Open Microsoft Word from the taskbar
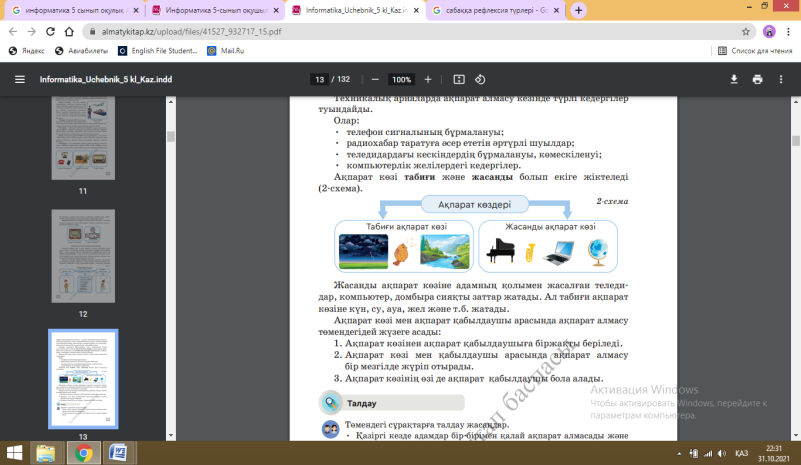The width and height of the screenshot is (801, 465). (119, 453)
